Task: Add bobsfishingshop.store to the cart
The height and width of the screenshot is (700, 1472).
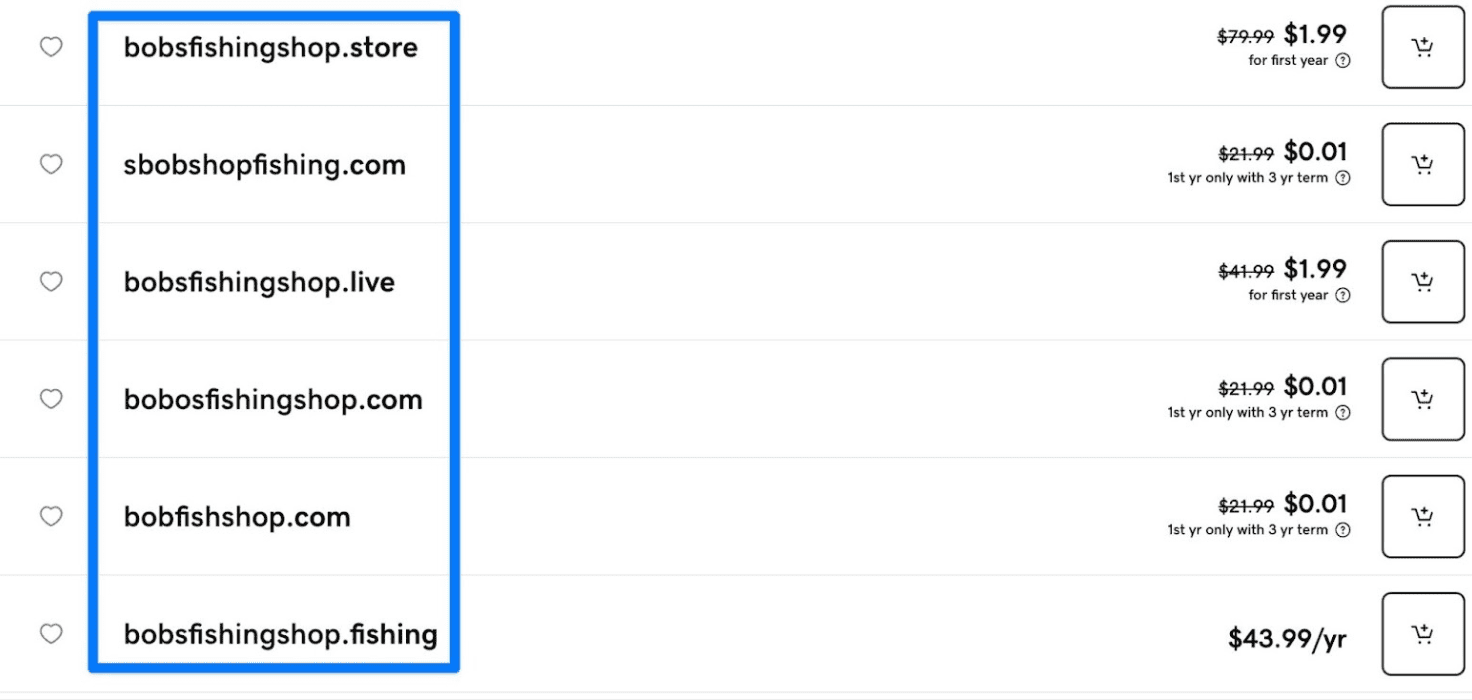Action: point(1422,47)
